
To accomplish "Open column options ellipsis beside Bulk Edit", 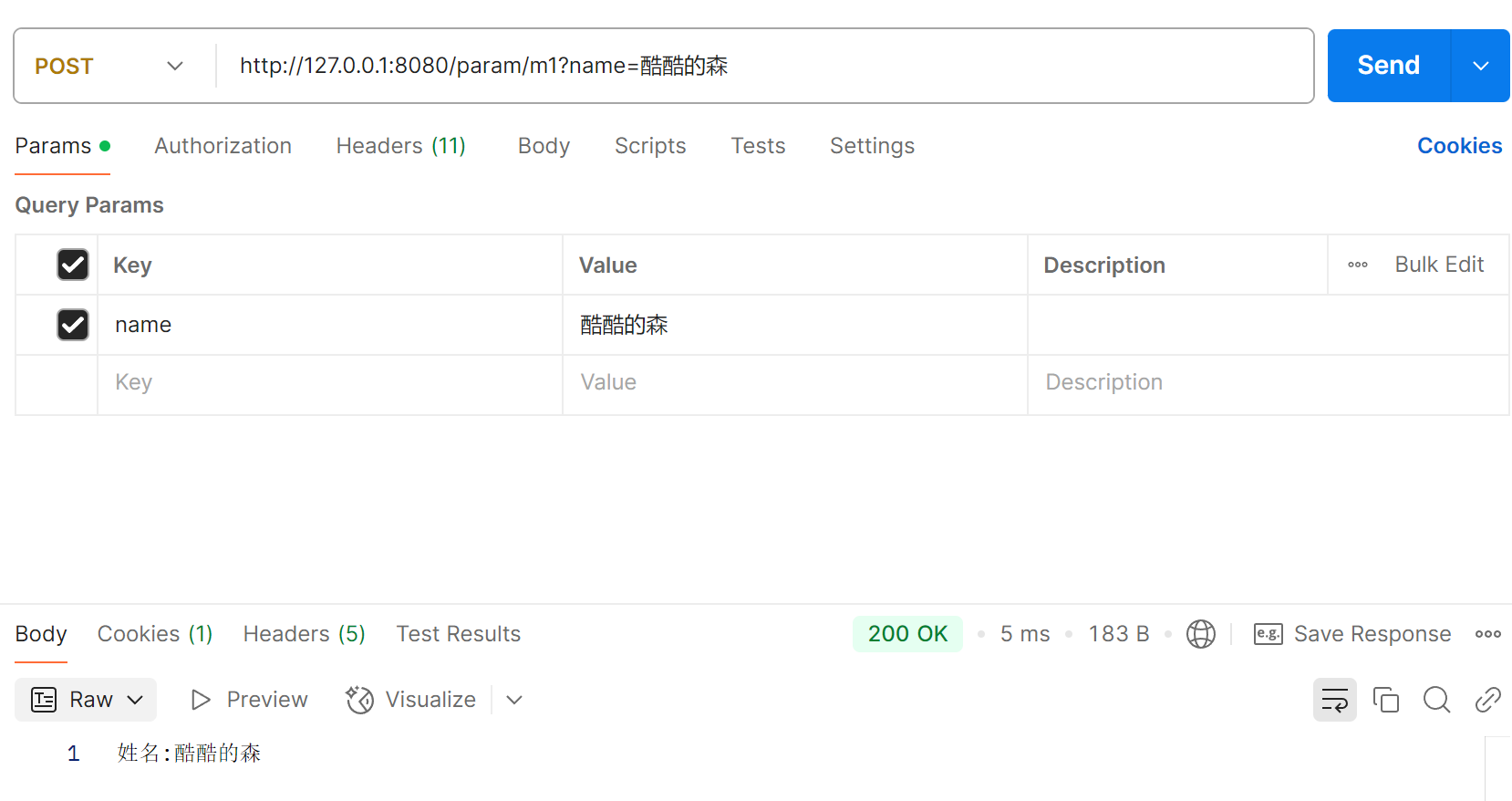I will (x=1357, y=265).
